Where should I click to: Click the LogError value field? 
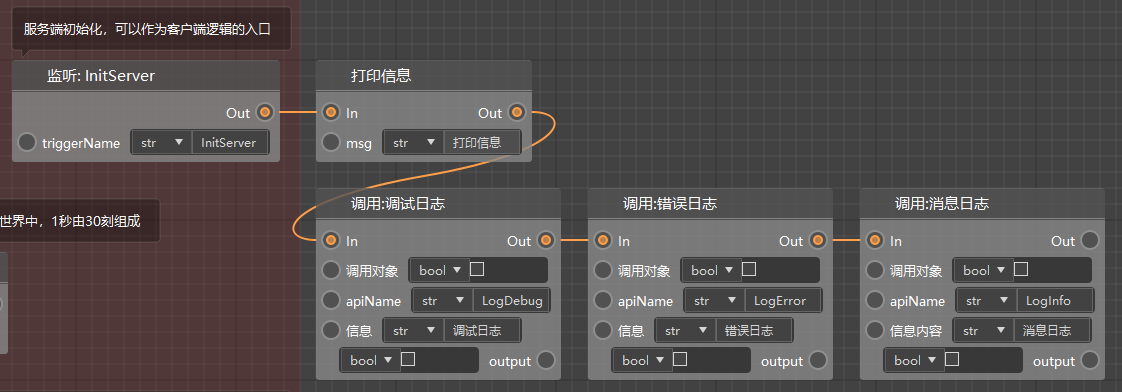coord(783,300)
